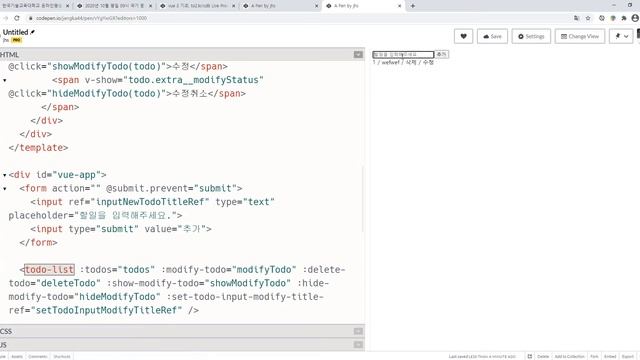
Task: Click 수정 link in the preview todo row
Action: (x=428, y=62)
